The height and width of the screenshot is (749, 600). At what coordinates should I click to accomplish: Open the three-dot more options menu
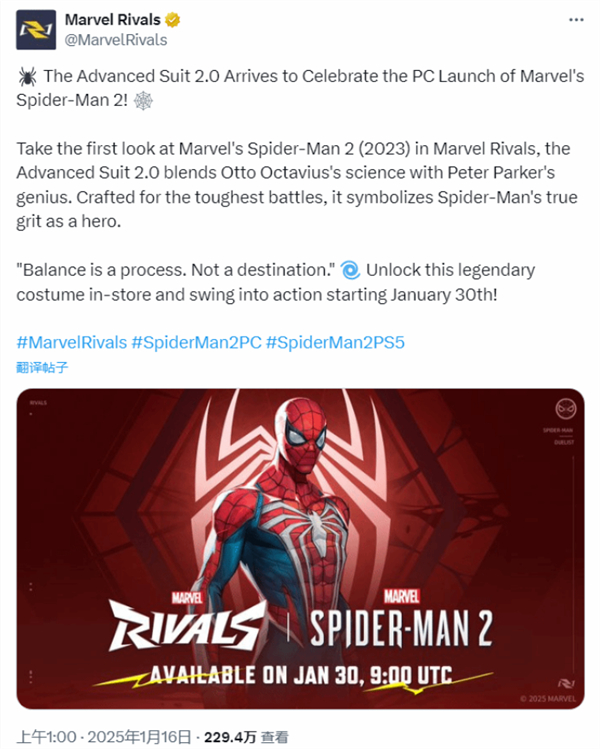(576, 20)
